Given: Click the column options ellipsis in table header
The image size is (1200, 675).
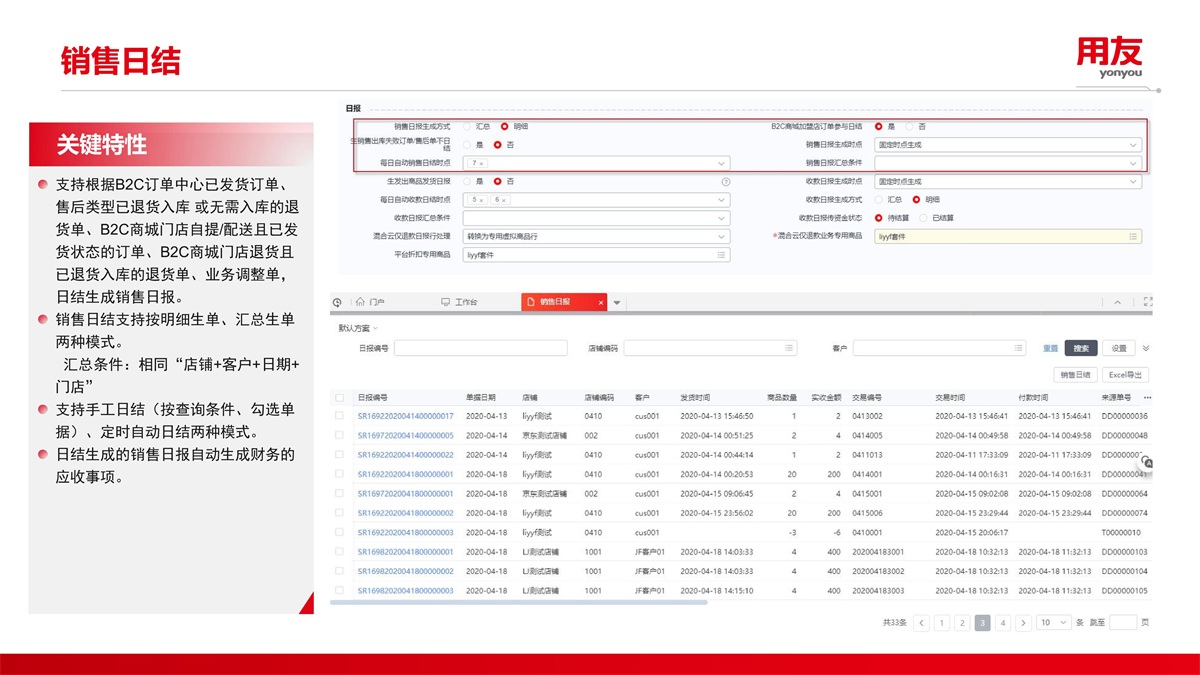Looking at the screenshot, I should coord(1145,397).
